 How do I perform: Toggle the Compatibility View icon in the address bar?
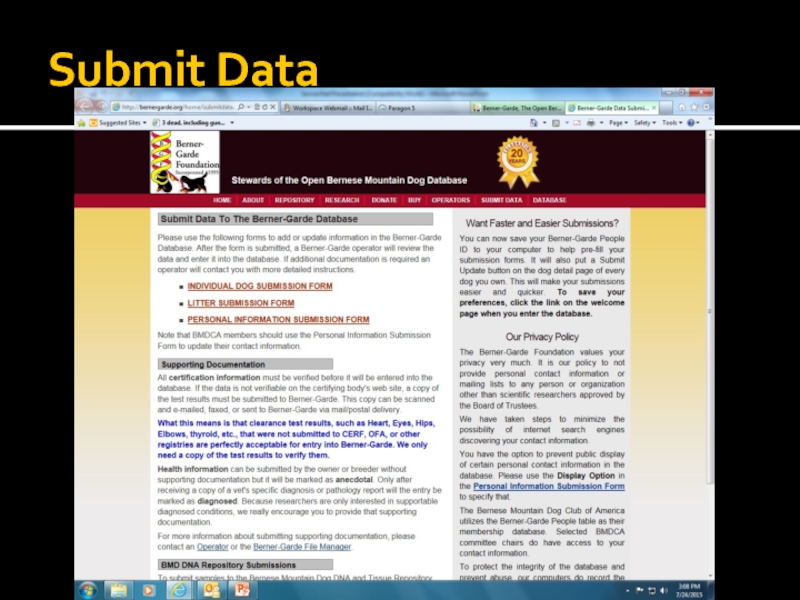pyautogui.click(x=257, y=107)
